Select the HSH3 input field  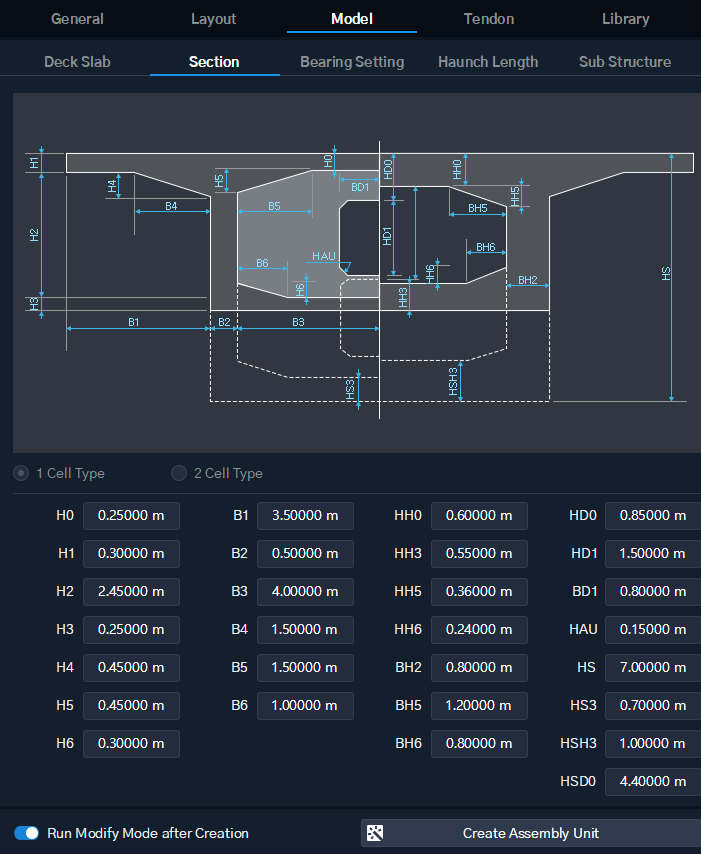click(x=653, y=744)
